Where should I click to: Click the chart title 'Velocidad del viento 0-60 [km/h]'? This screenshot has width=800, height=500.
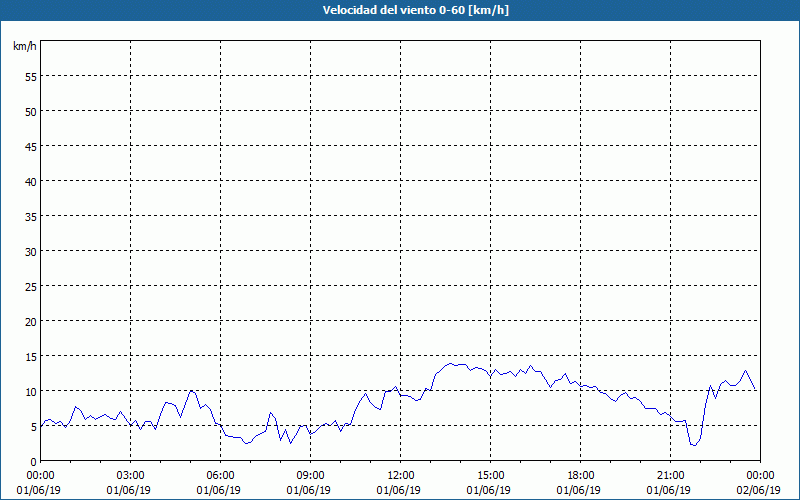(415, 10)
